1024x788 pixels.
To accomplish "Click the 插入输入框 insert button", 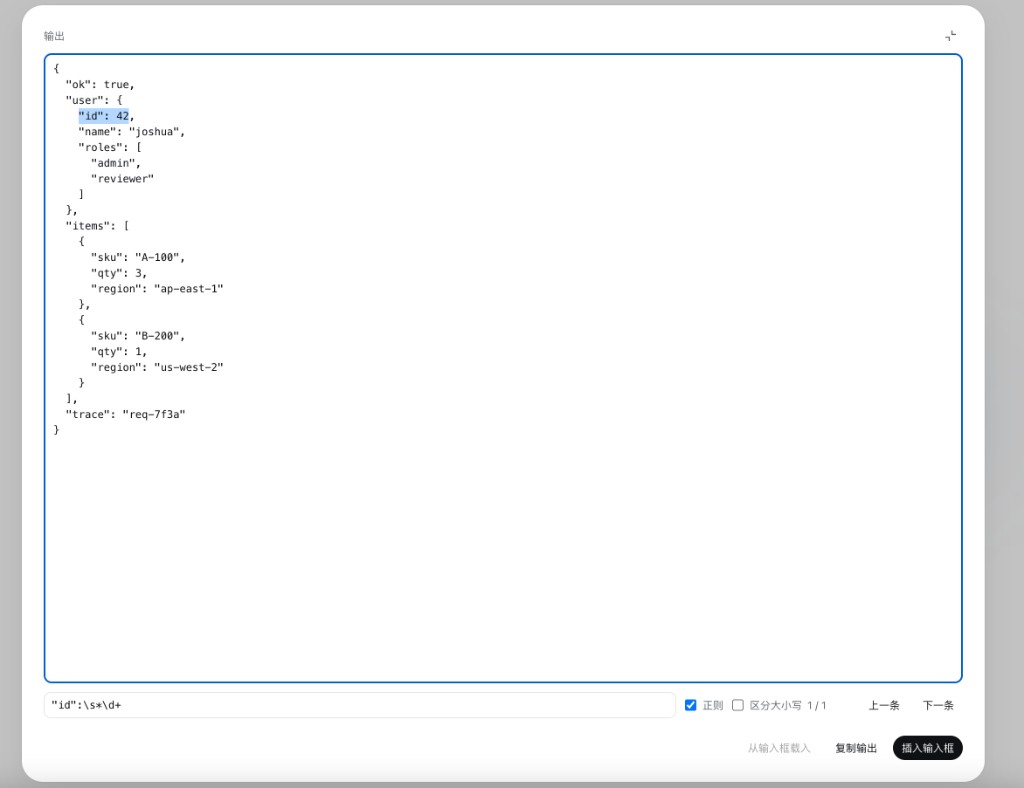I will click(927, 748).
